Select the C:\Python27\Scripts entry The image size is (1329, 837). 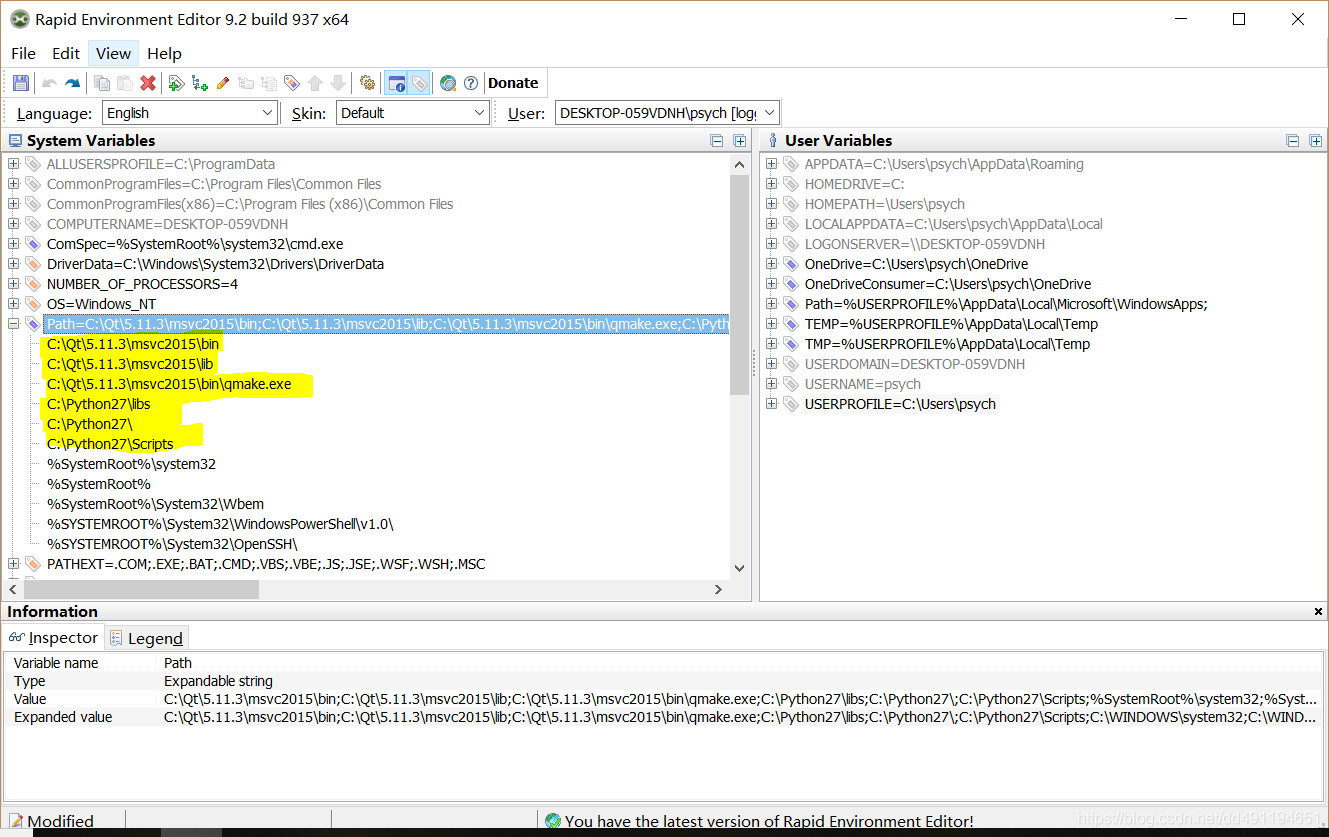pos(110,444)
